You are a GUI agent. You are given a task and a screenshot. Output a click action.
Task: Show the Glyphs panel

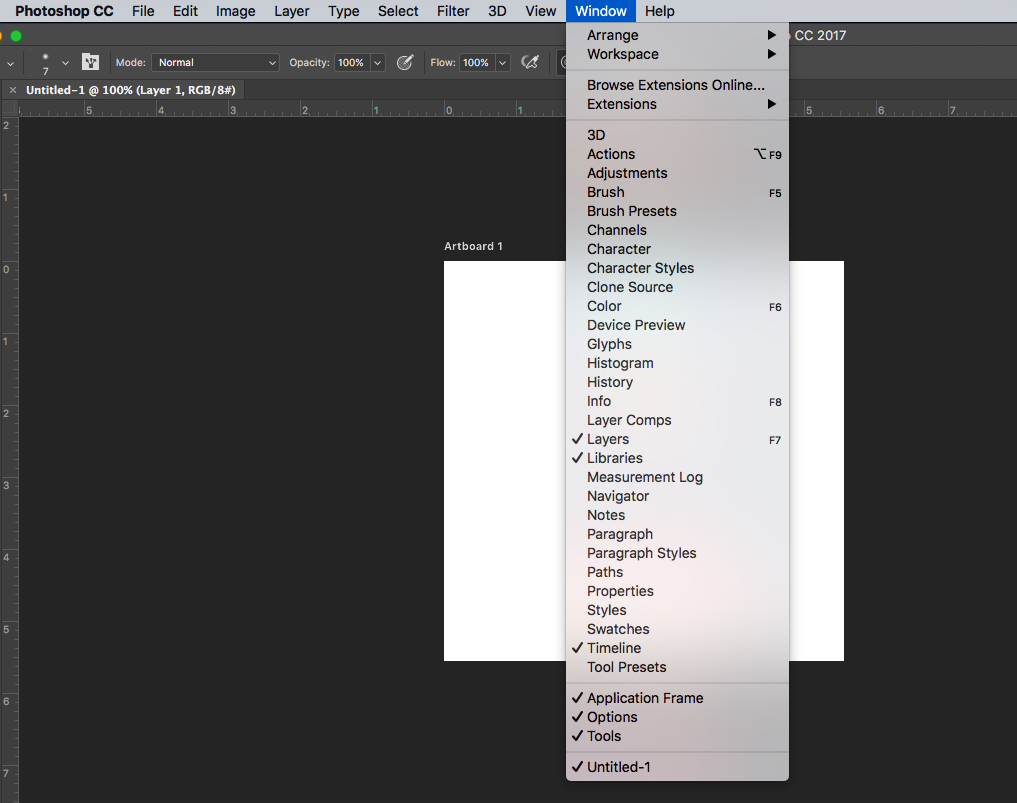(x=677, y=344)
